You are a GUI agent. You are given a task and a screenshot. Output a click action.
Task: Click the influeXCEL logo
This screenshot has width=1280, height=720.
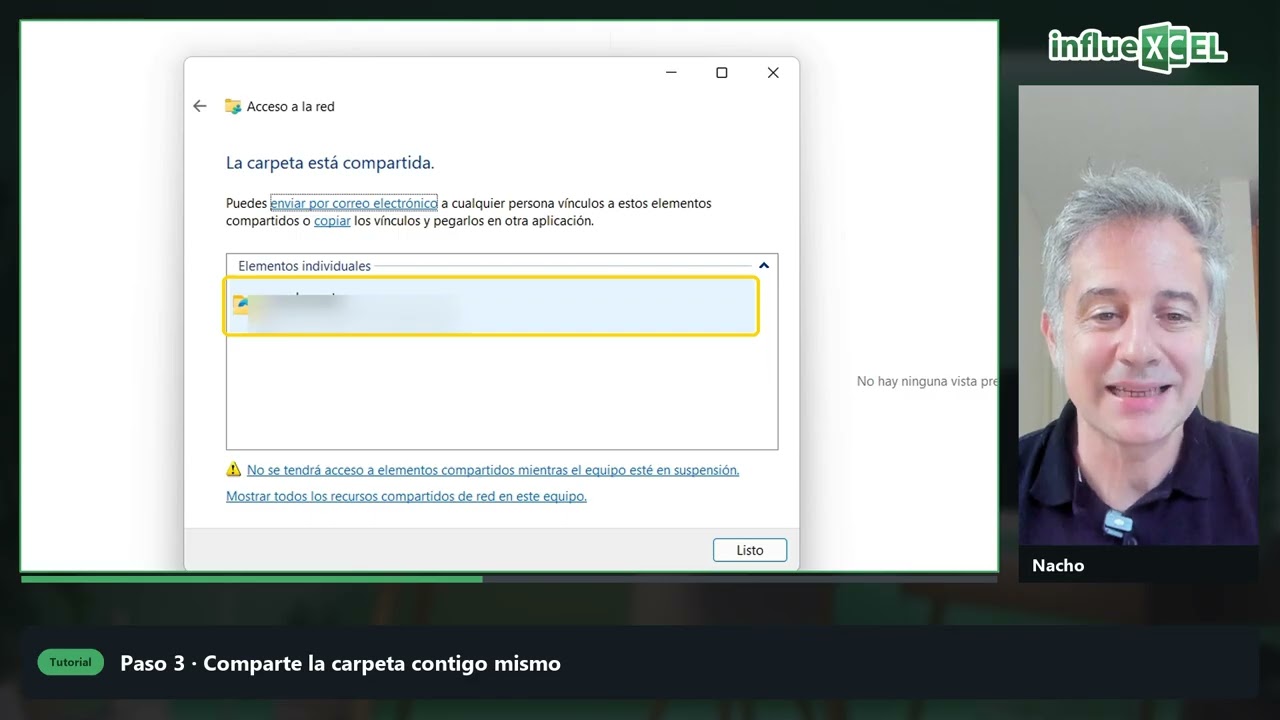[1138, 47]
